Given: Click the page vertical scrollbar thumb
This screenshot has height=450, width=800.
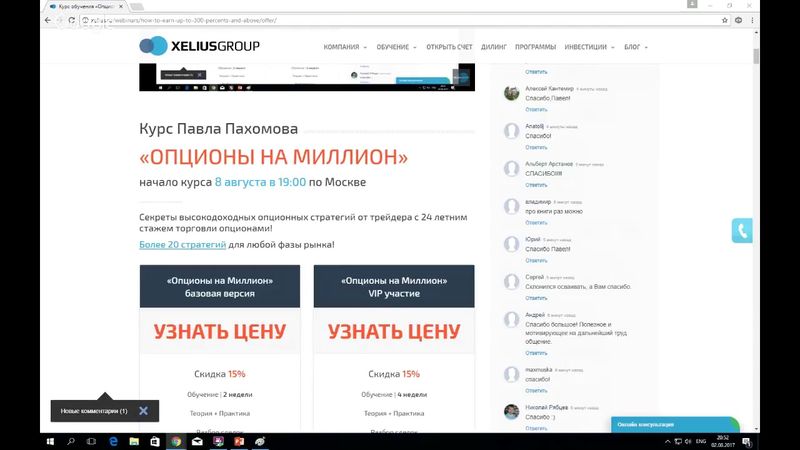Looking at the screenshot, I should tap(756, 56).
